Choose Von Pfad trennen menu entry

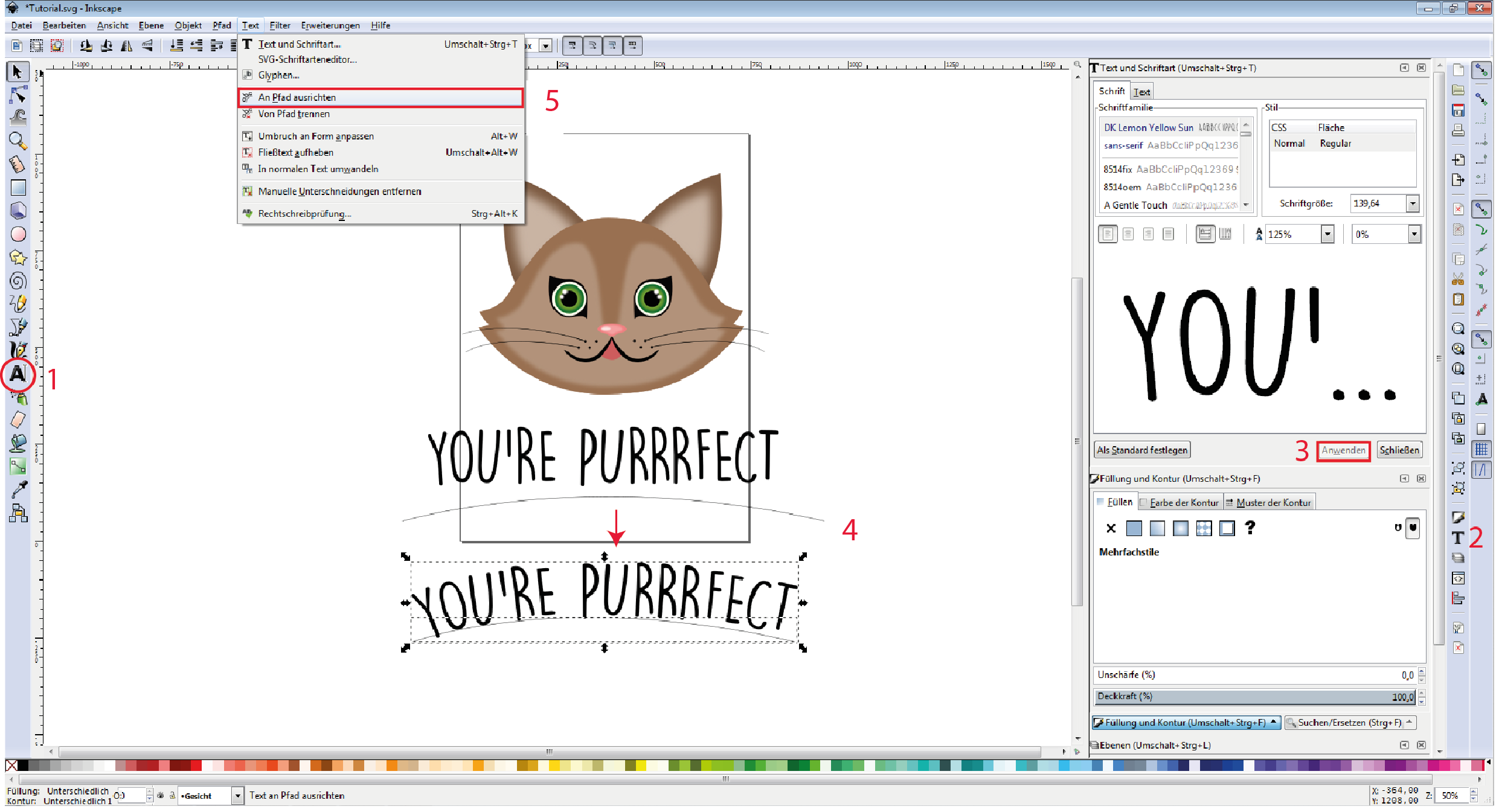[381, 114]
